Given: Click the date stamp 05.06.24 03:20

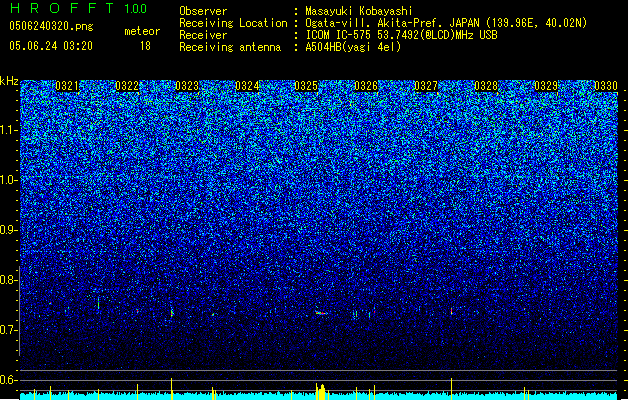Looking at the screenshot, I should point(51,46).
